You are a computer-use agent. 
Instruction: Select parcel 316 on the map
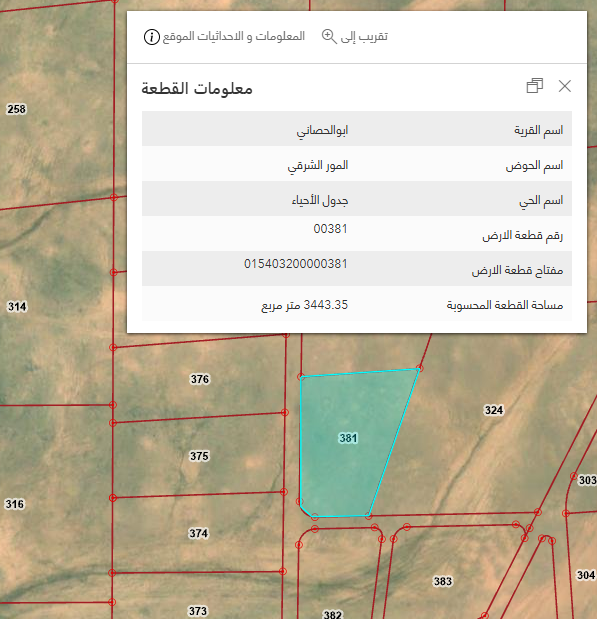[x=15, y=504]
